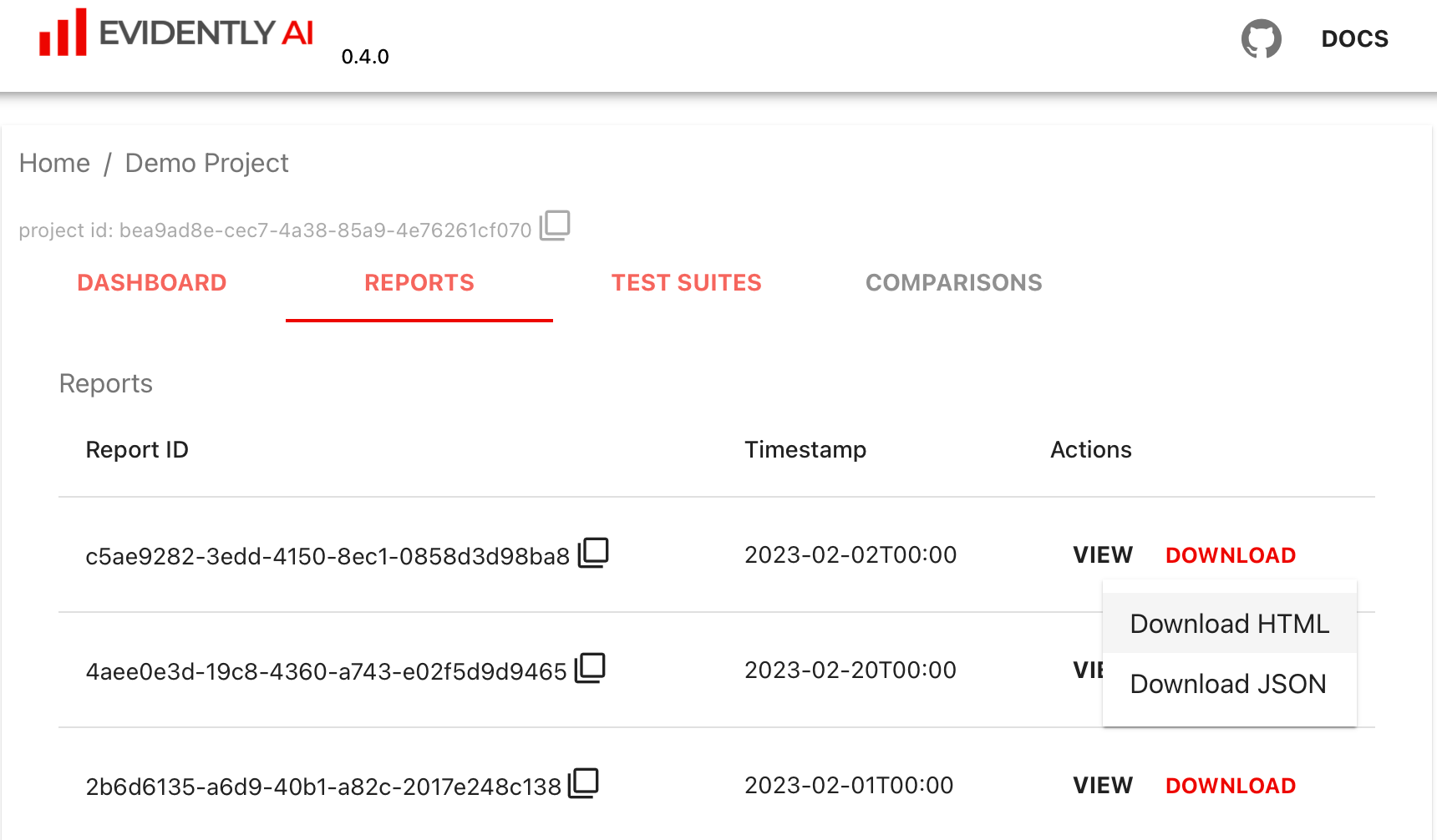View the report dated 2023-02-02
The height and width of the screenshot is (840, 1437).
pyautogui.click(x=1102, y=554)
